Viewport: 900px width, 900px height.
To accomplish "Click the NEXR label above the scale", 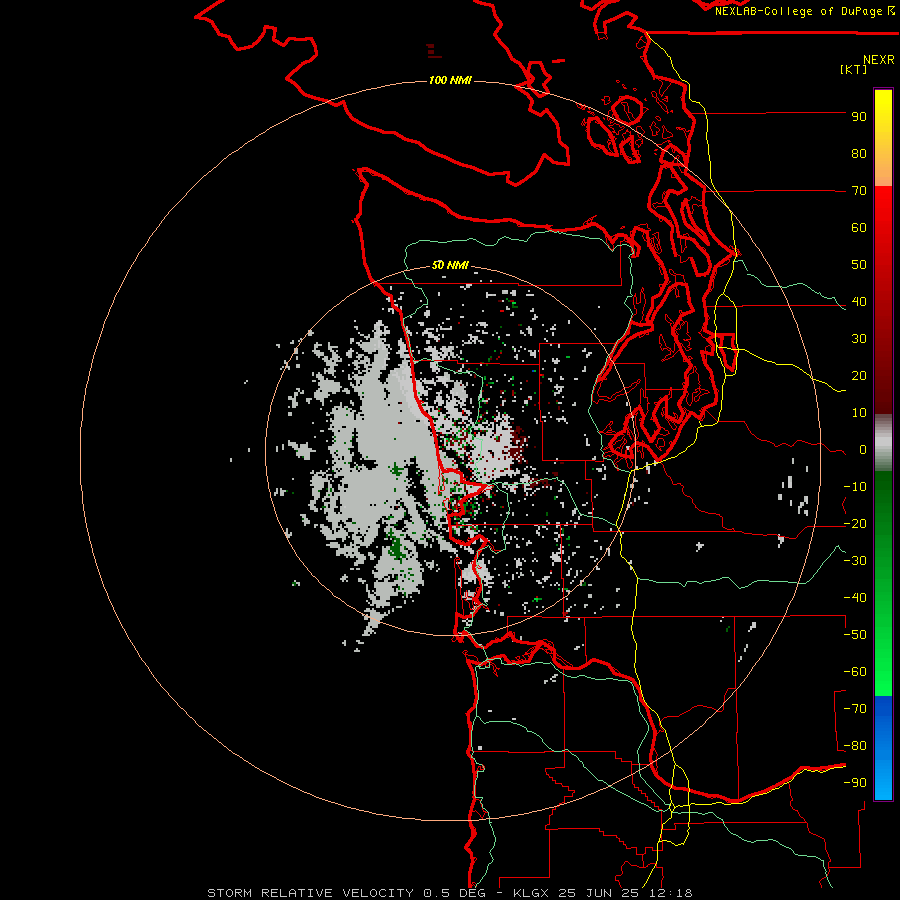I will [879, 60].
